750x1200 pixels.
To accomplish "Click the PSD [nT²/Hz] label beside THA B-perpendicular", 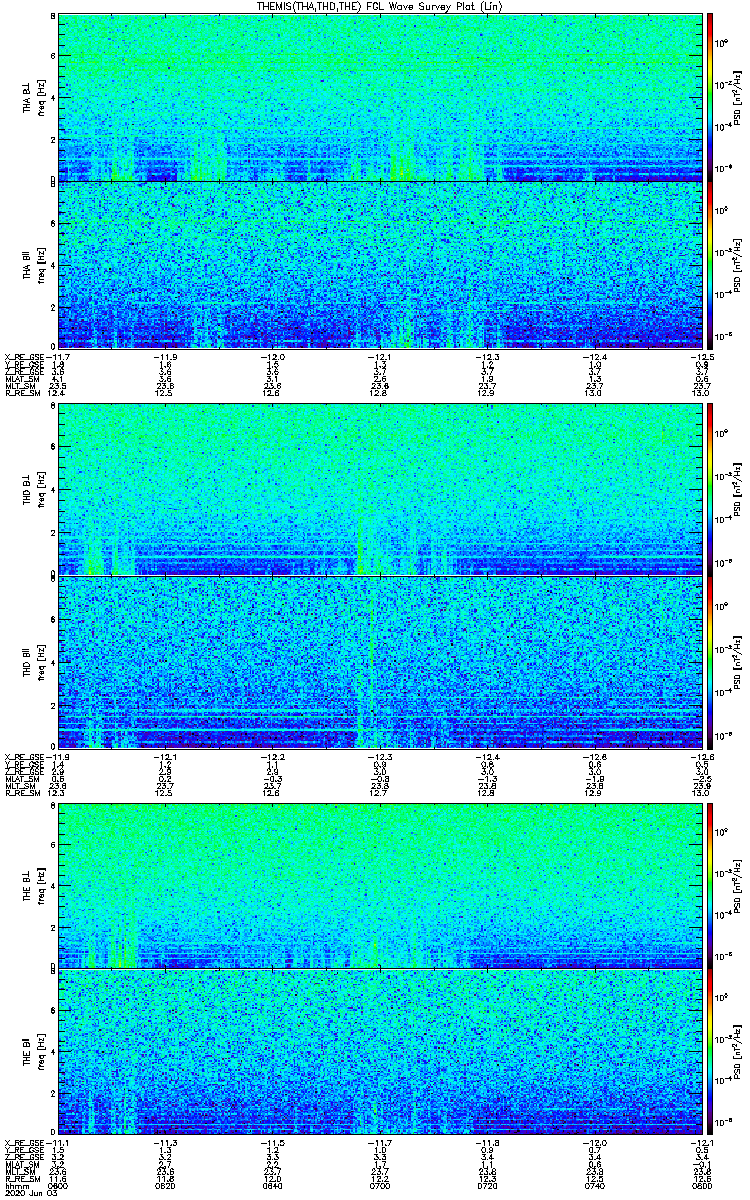I will [737, 97].
